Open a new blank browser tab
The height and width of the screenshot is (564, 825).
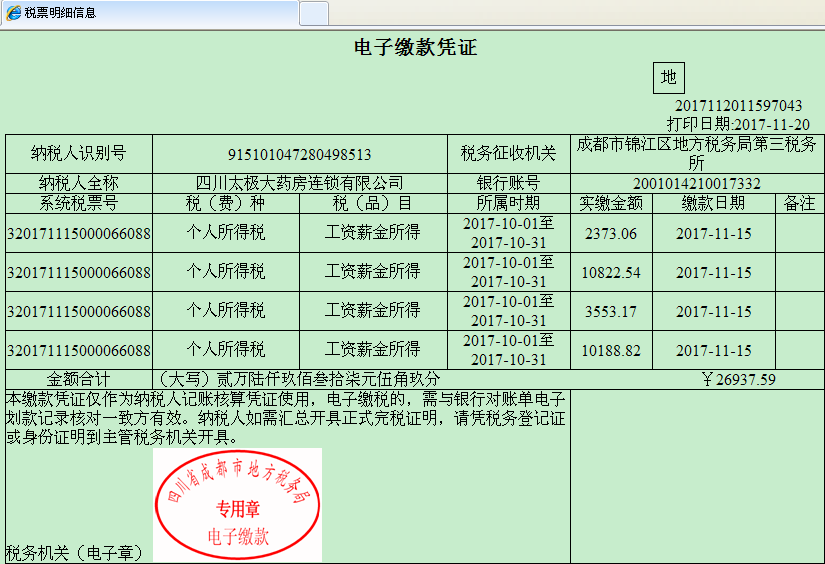click(x=314, y=13)
